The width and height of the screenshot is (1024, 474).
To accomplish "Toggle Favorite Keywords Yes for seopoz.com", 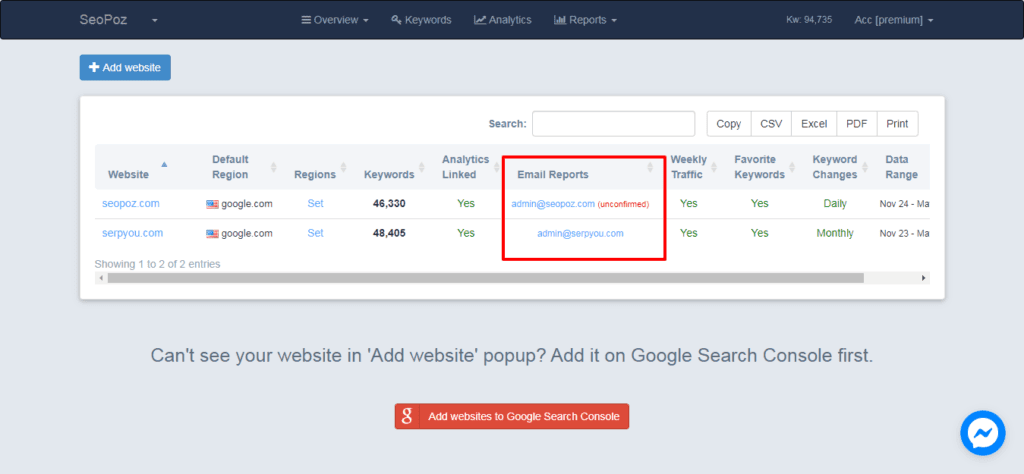I will click(x=760, y=204).
